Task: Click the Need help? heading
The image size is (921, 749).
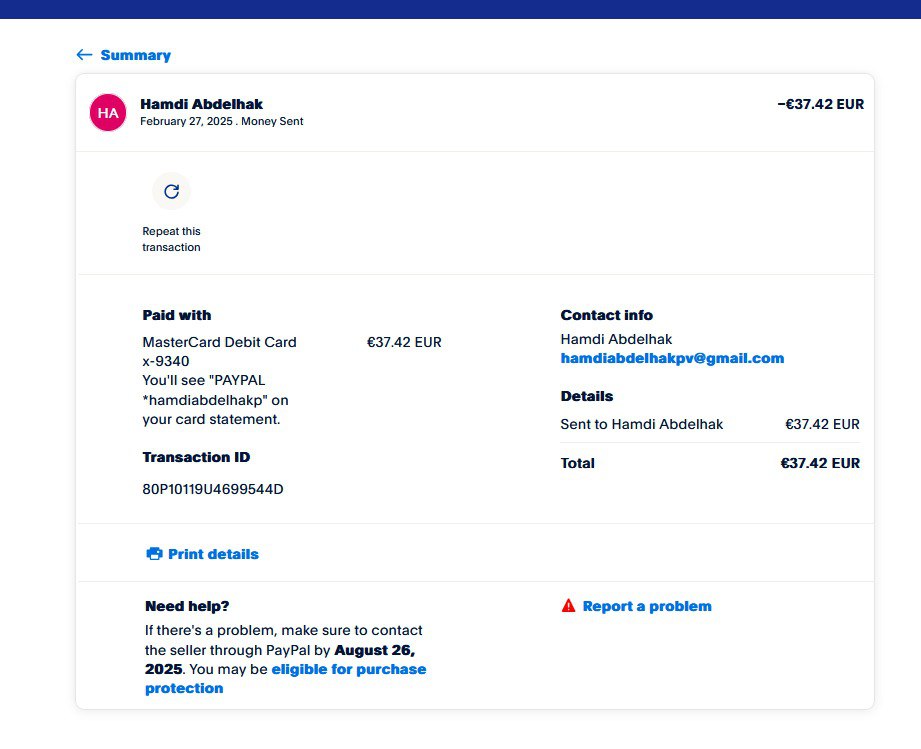Action: [187, 606]
